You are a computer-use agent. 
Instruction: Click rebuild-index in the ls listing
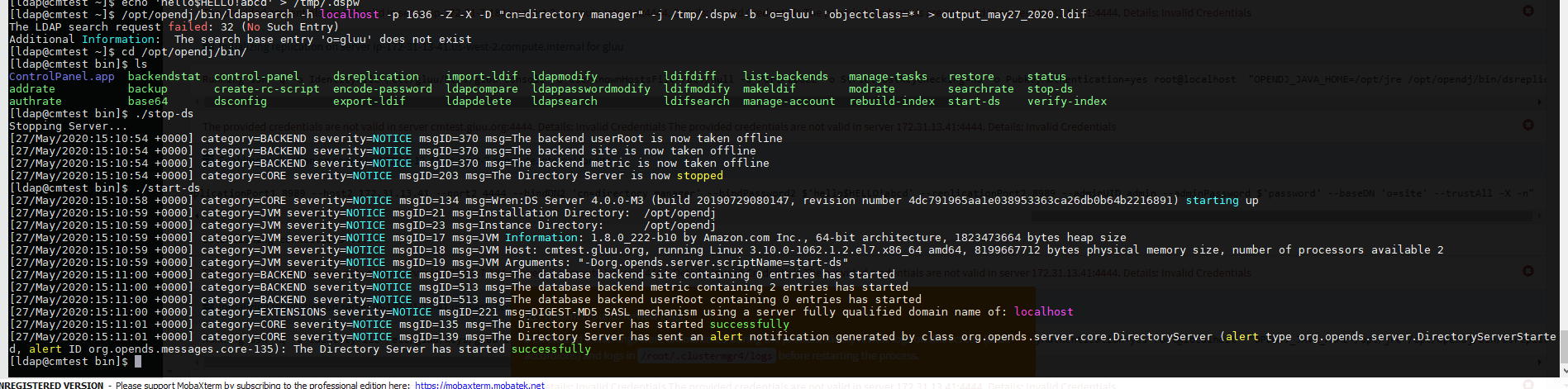tap(892, 101)
